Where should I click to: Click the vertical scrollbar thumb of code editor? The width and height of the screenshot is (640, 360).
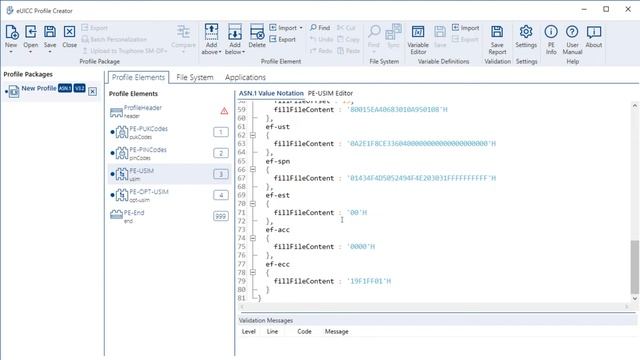click(635, 267)
